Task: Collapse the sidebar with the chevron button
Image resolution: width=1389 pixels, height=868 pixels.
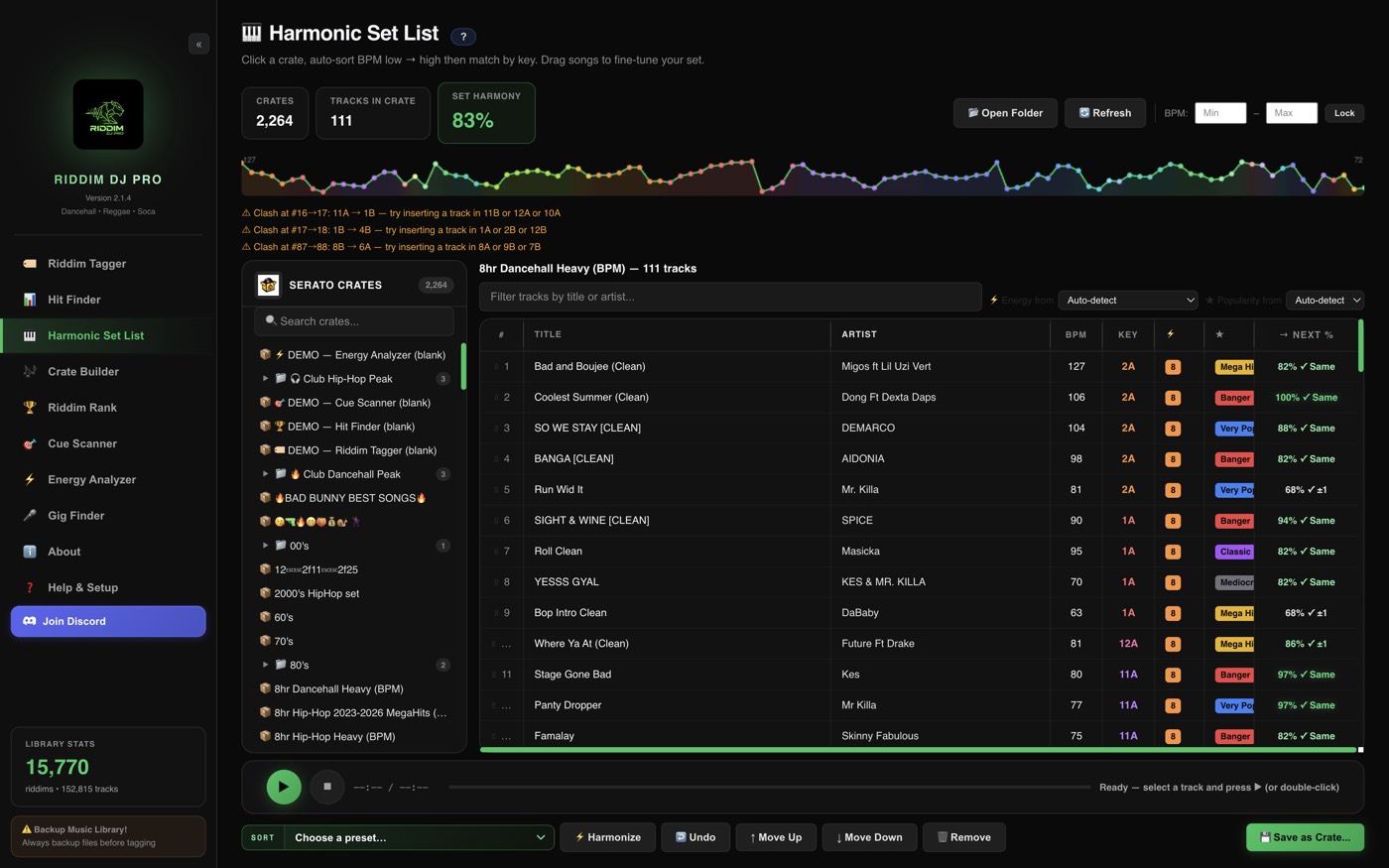Action: click(x=198, y=44)
